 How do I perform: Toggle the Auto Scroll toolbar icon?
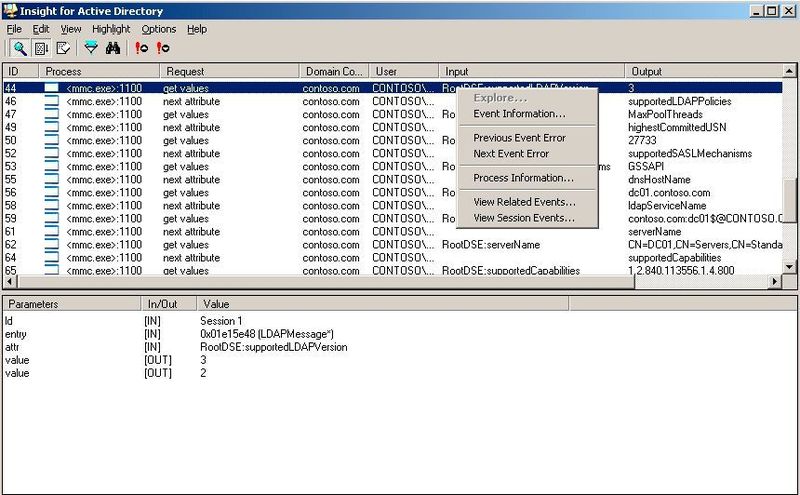[x=41, y=48]
